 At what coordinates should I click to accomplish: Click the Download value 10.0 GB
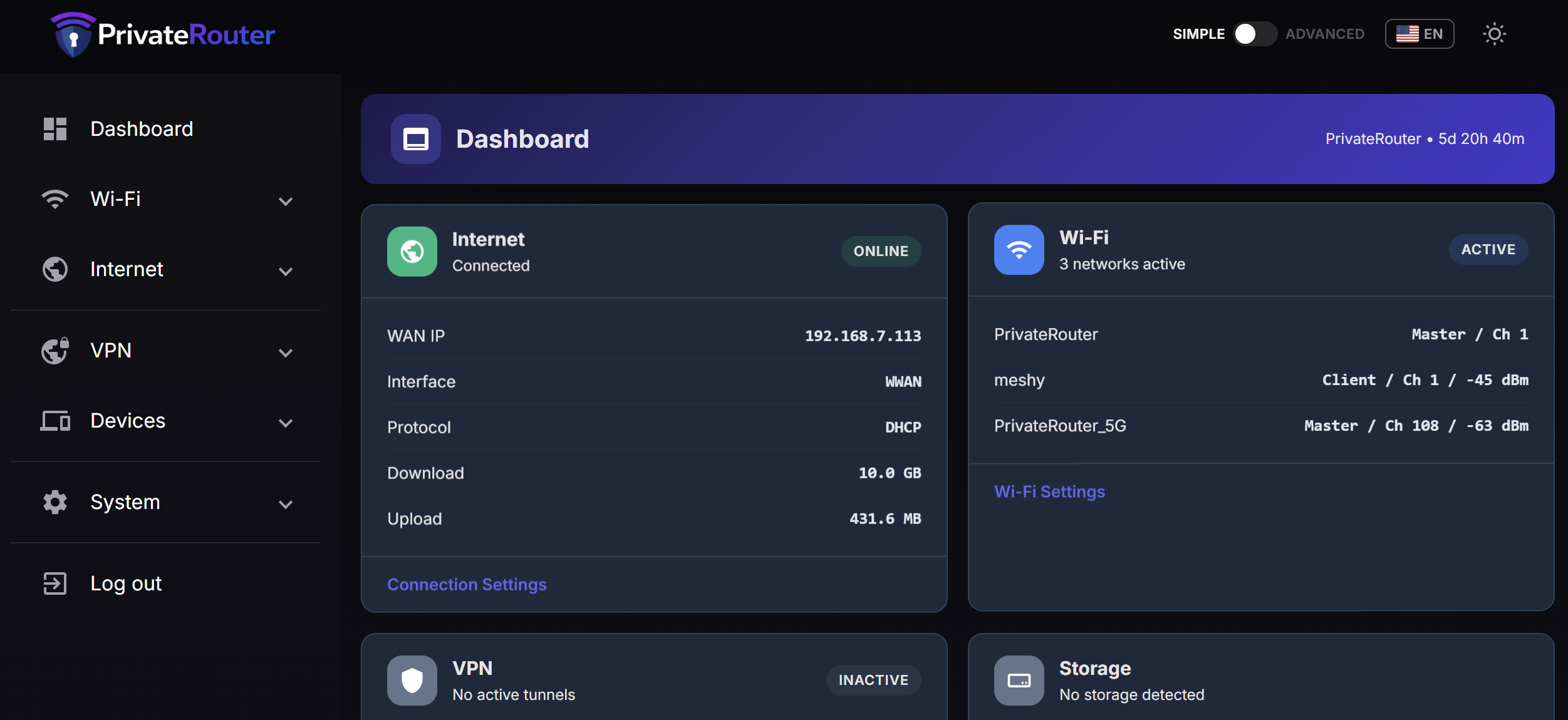890,473
